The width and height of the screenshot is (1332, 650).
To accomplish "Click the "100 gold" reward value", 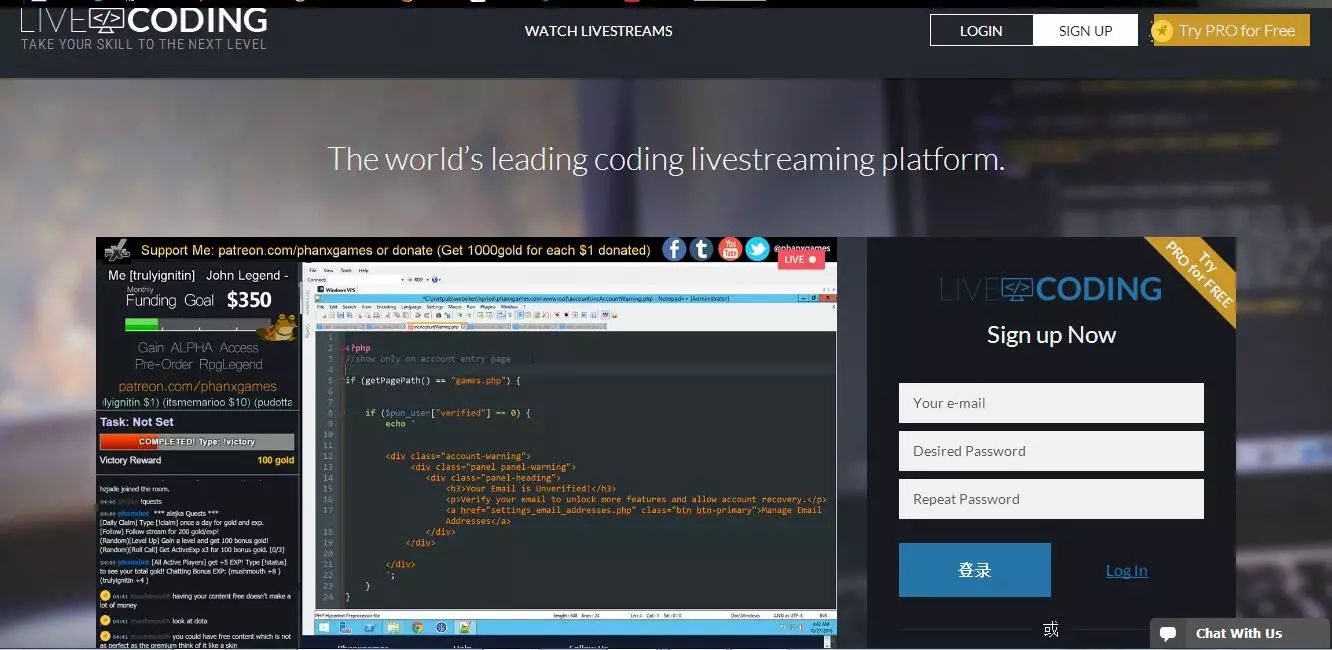I will [x=275, y=460].
